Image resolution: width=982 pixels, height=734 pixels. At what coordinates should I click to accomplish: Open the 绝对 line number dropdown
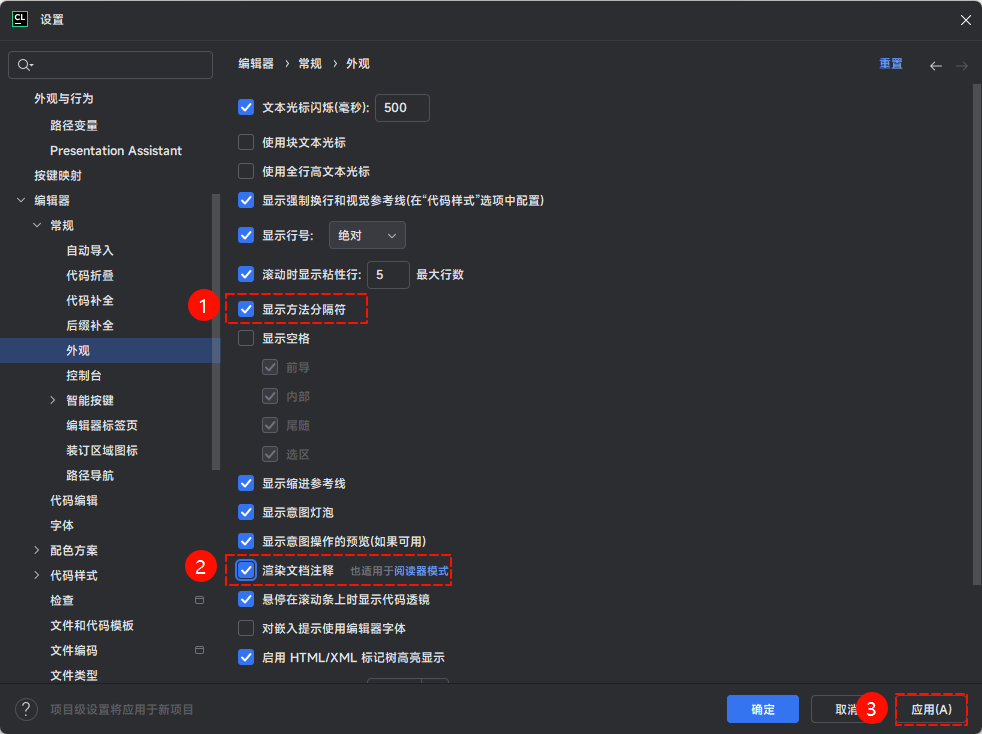[x=367, y=234]
